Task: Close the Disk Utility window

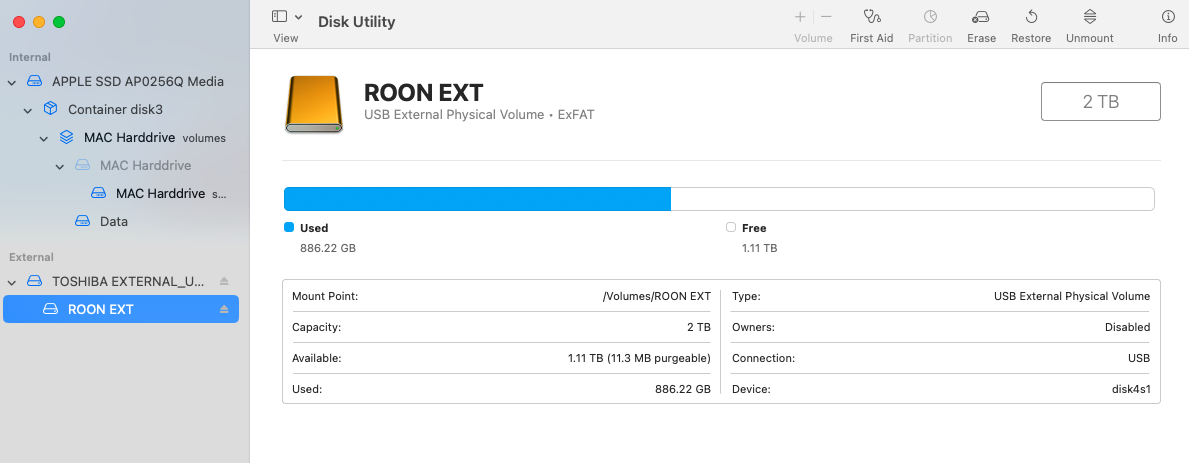Action: [19, 22]
